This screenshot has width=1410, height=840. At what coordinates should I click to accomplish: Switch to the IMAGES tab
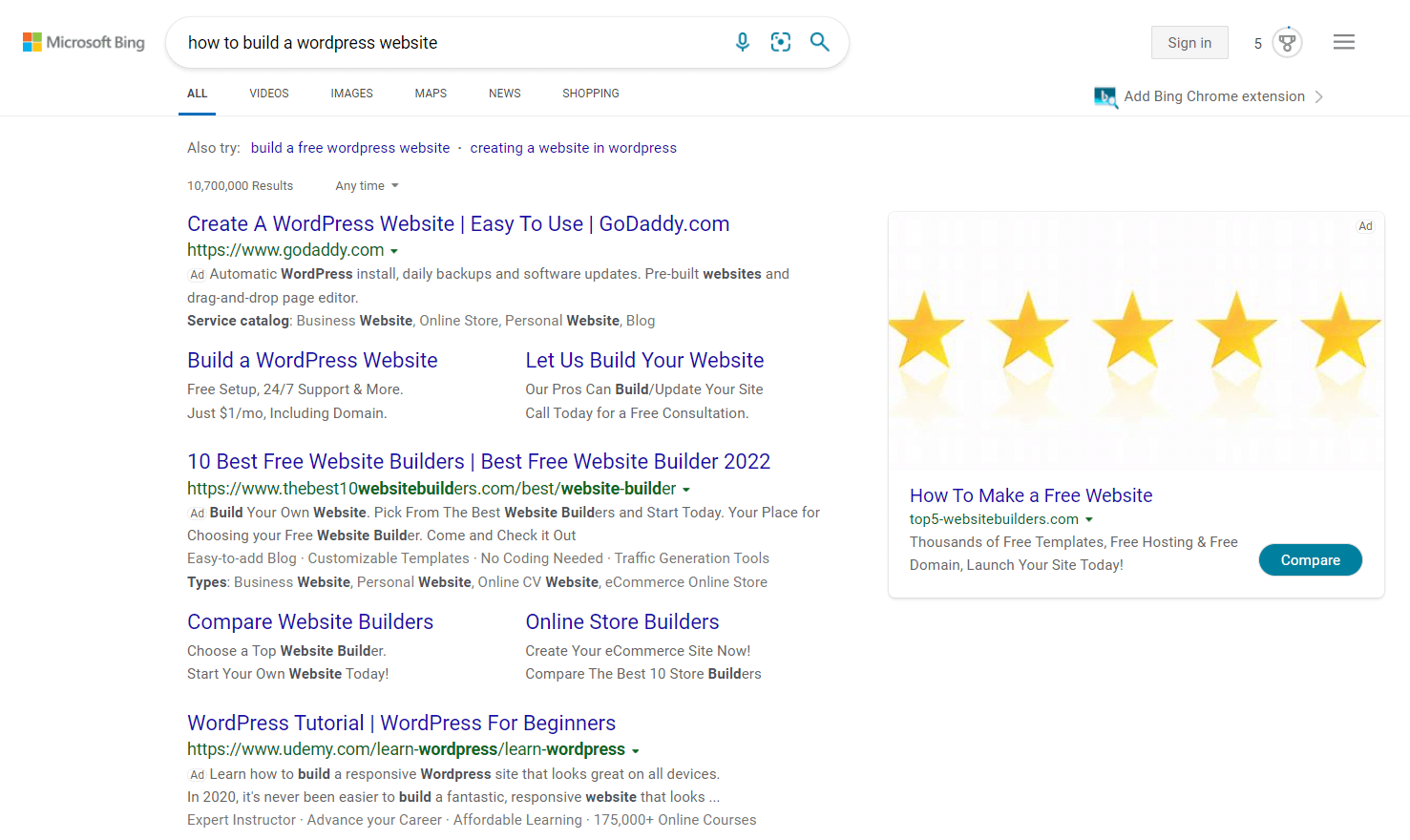351,93
